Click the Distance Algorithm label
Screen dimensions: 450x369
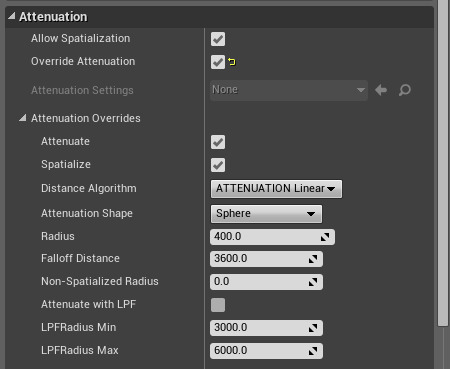click(89, 188)
